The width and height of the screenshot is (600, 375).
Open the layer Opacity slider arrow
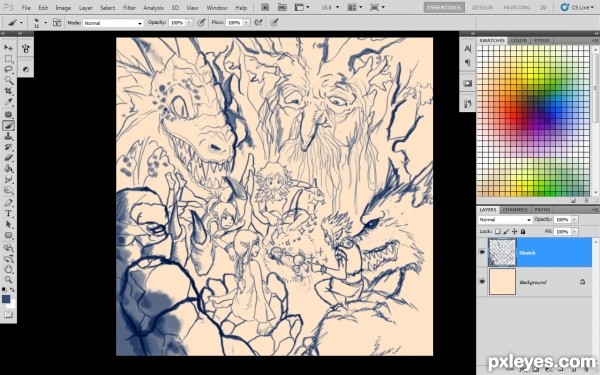[x=574, y=219]
